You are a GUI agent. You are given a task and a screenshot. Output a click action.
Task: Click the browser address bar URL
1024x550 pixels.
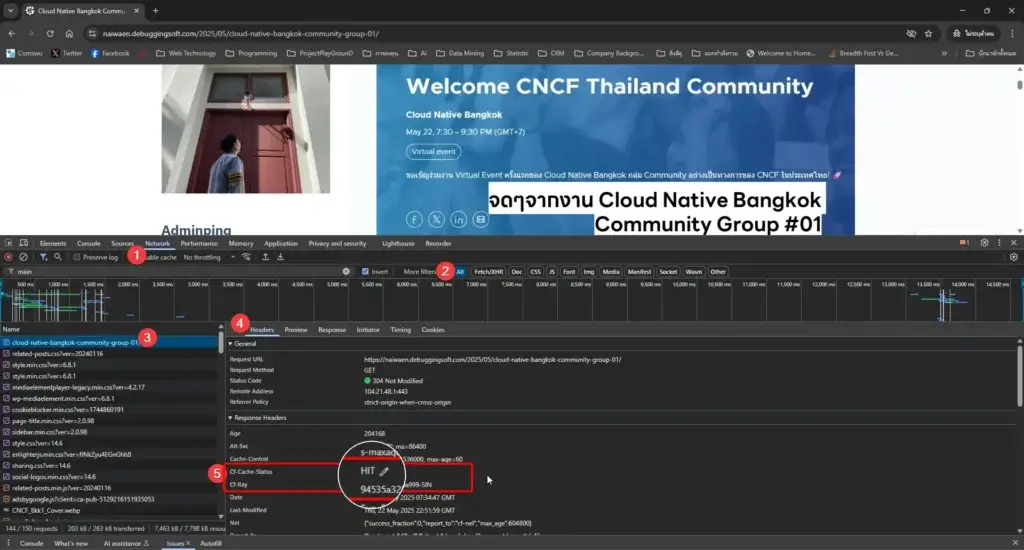tap(240, 33)
